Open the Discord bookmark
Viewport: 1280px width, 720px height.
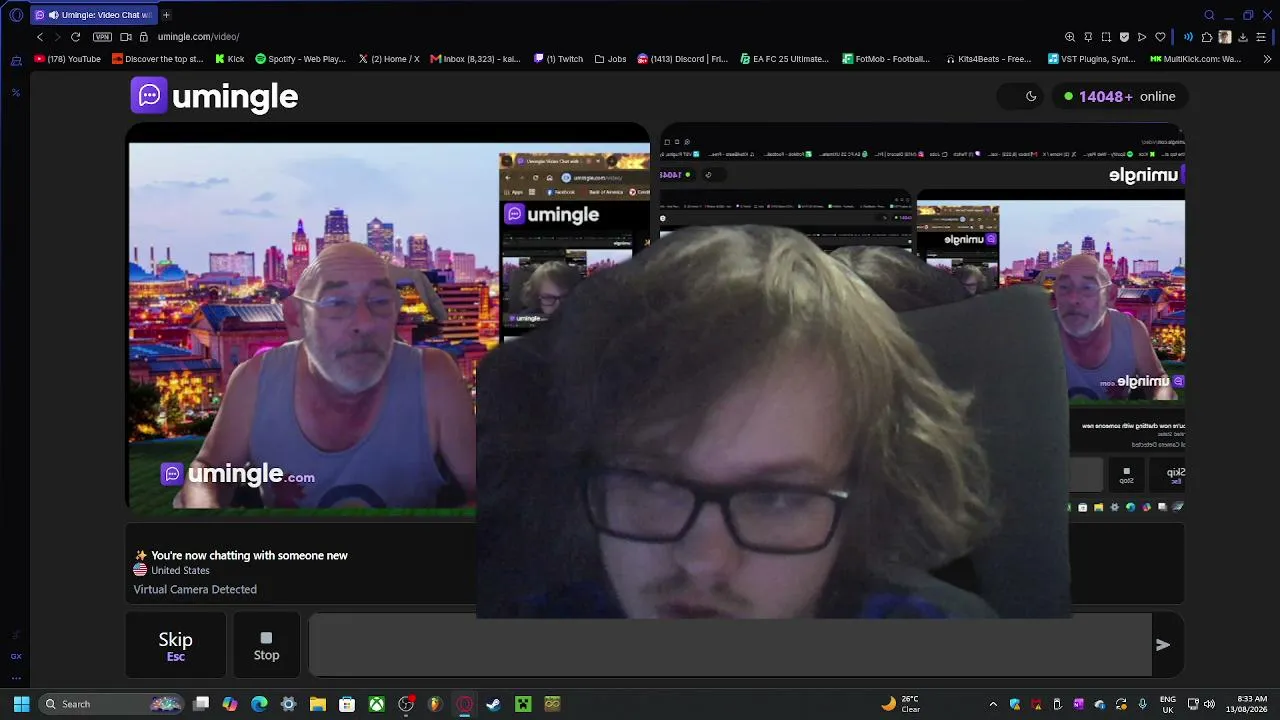683,59
